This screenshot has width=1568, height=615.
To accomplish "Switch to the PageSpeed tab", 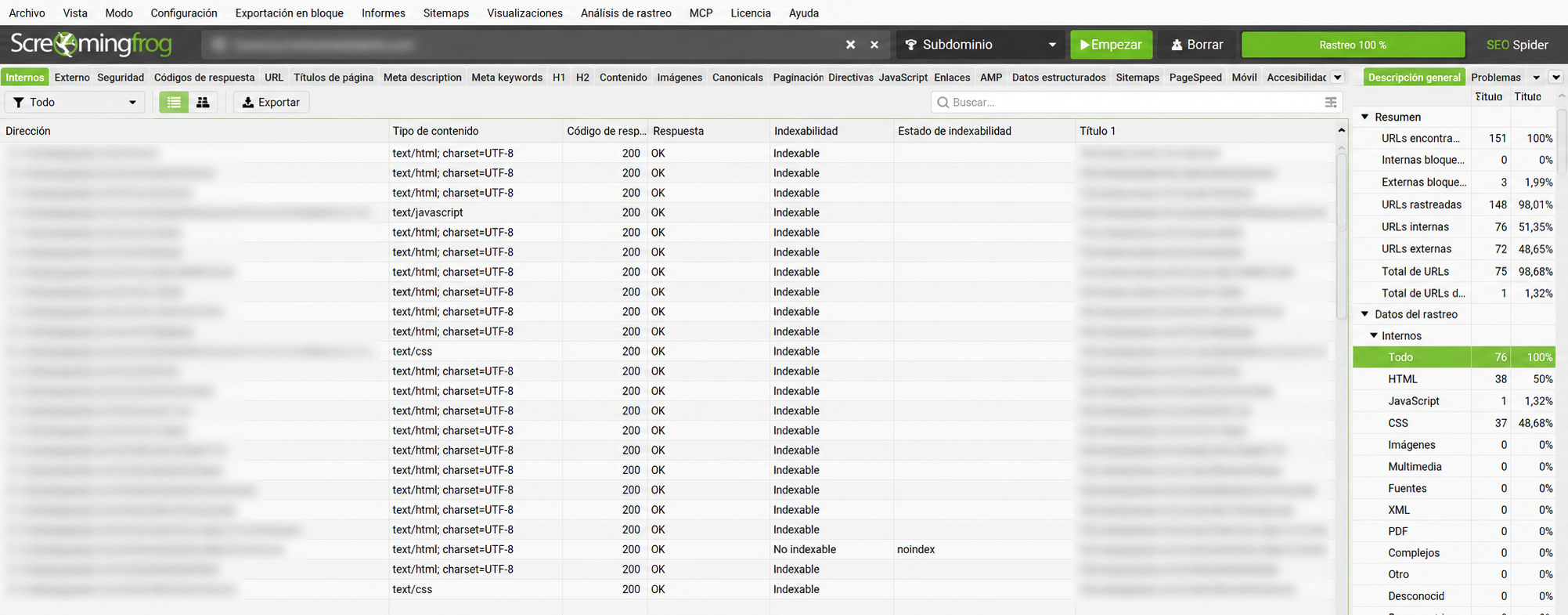I will pos(1195,78).
